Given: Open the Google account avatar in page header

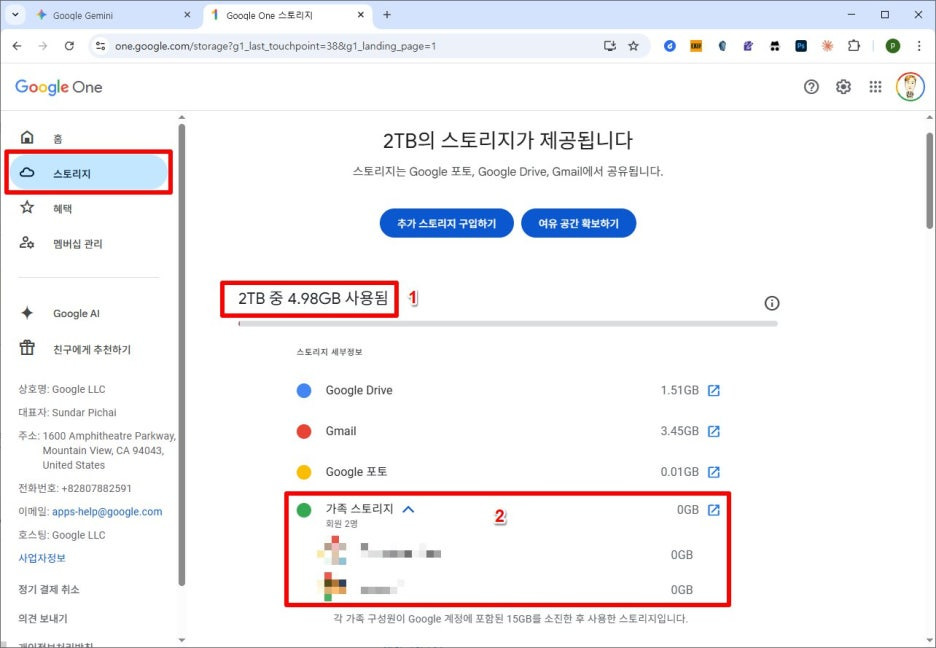Looking at the screenshot, I should click(x=910, y=87).
